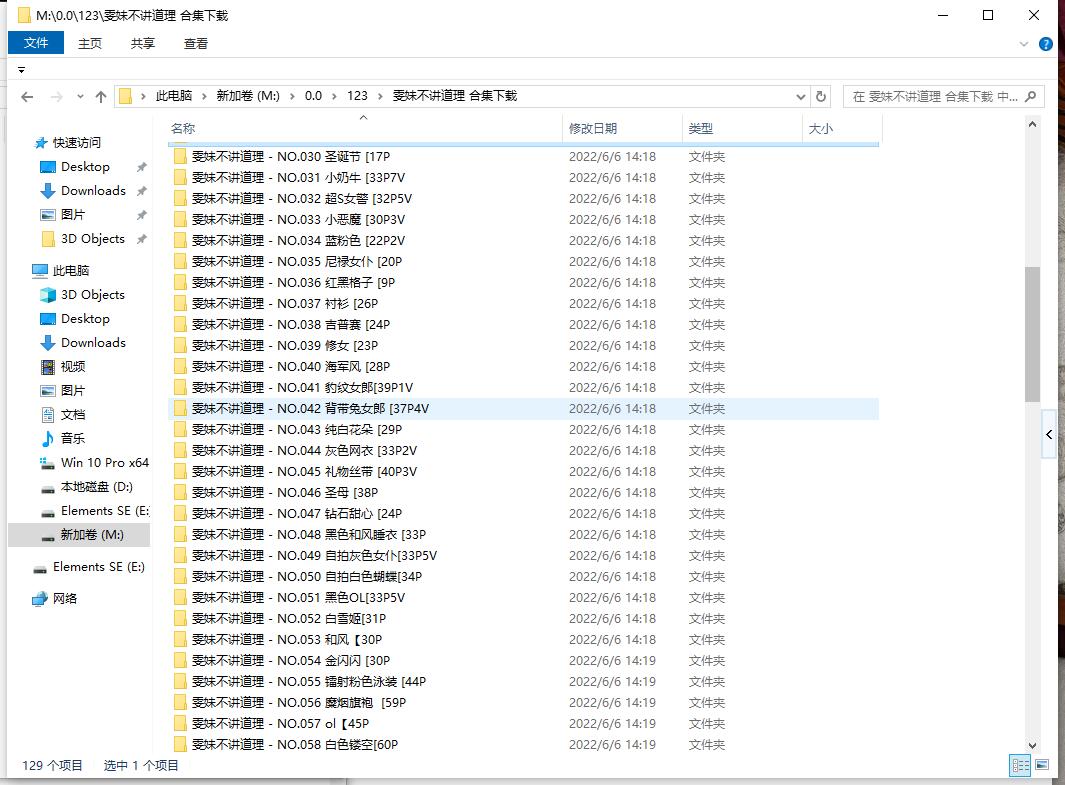The height and width of the screenshot is (785, 1065).
Task: Sort by 名称 column header
Action: click(x=365, y=128)
